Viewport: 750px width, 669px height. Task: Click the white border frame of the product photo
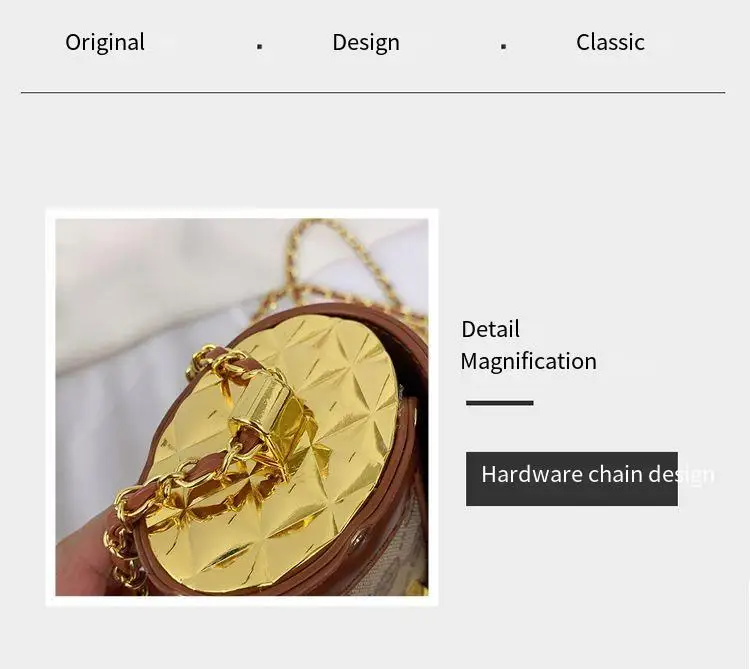click(242, 213)
